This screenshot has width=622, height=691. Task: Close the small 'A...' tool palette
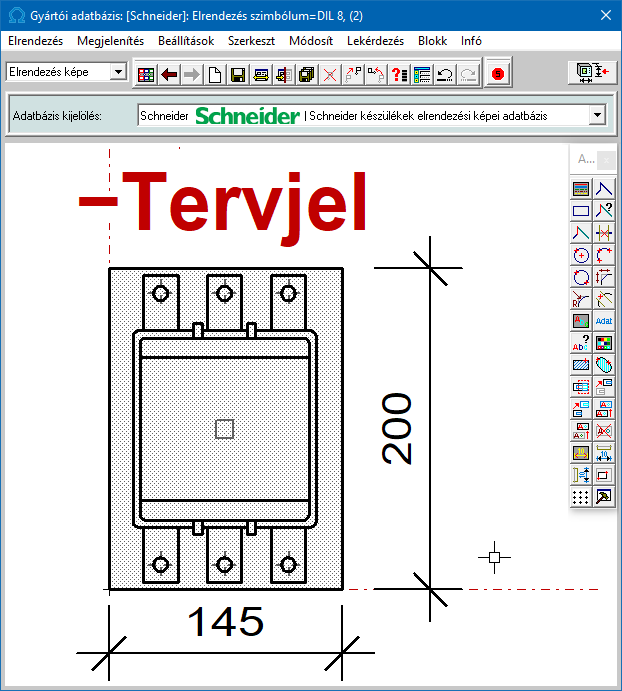[x=607, y=160]
